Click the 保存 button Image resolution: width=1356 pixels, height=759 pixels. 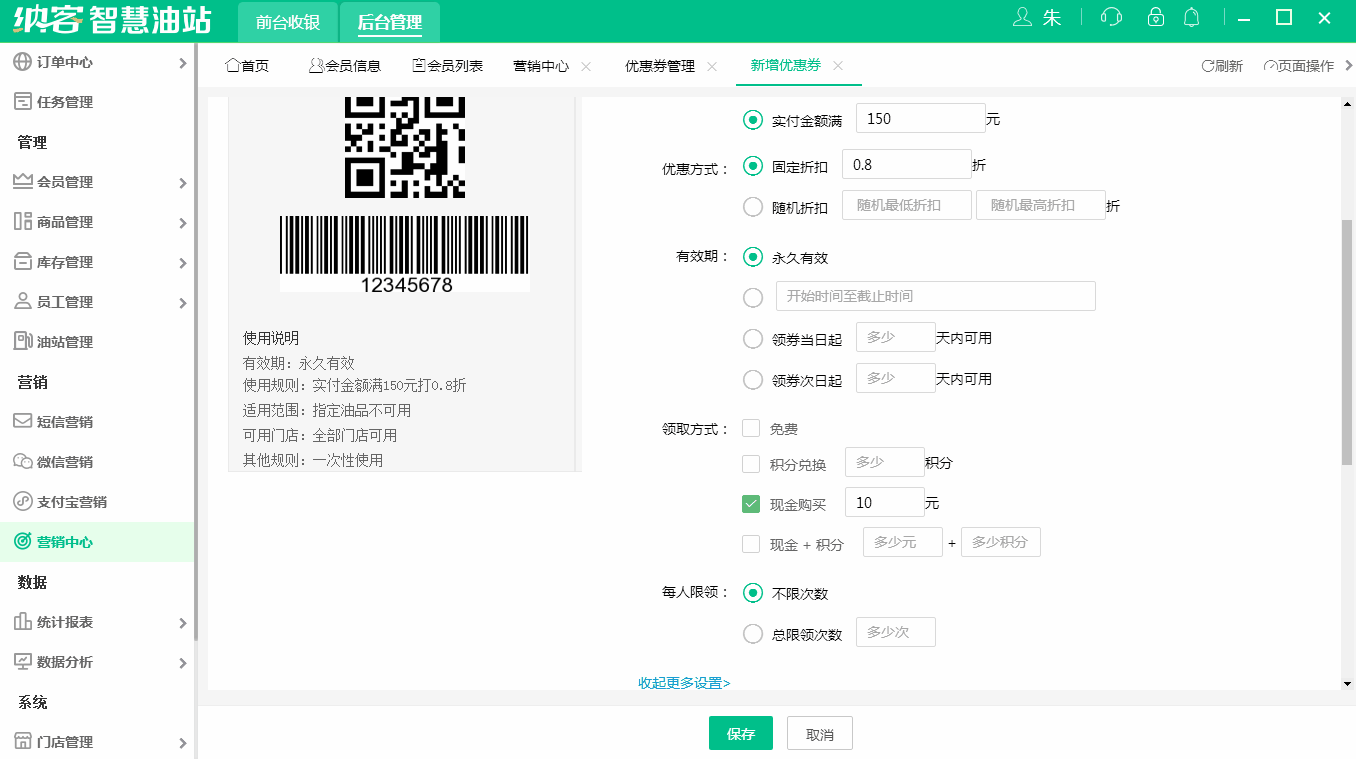tap(740, 732)
